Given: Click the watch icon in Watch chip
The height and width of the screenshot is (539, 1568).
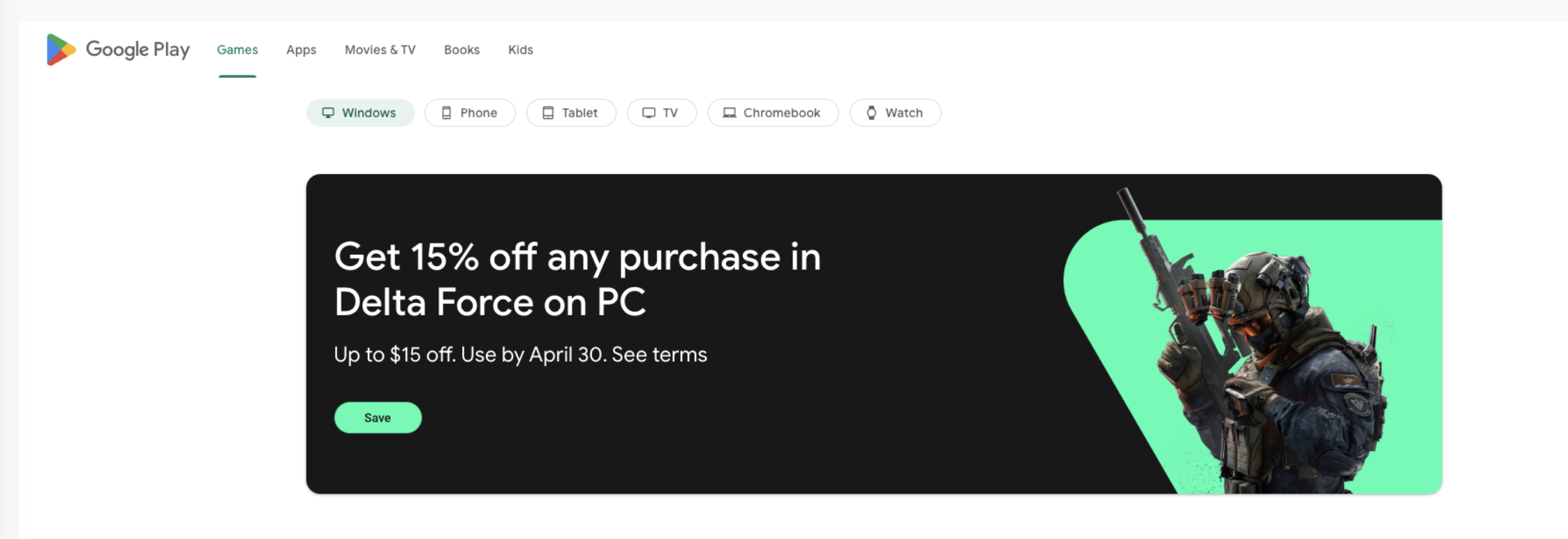Looking at the screenshot, I should (x=871, y=112).
